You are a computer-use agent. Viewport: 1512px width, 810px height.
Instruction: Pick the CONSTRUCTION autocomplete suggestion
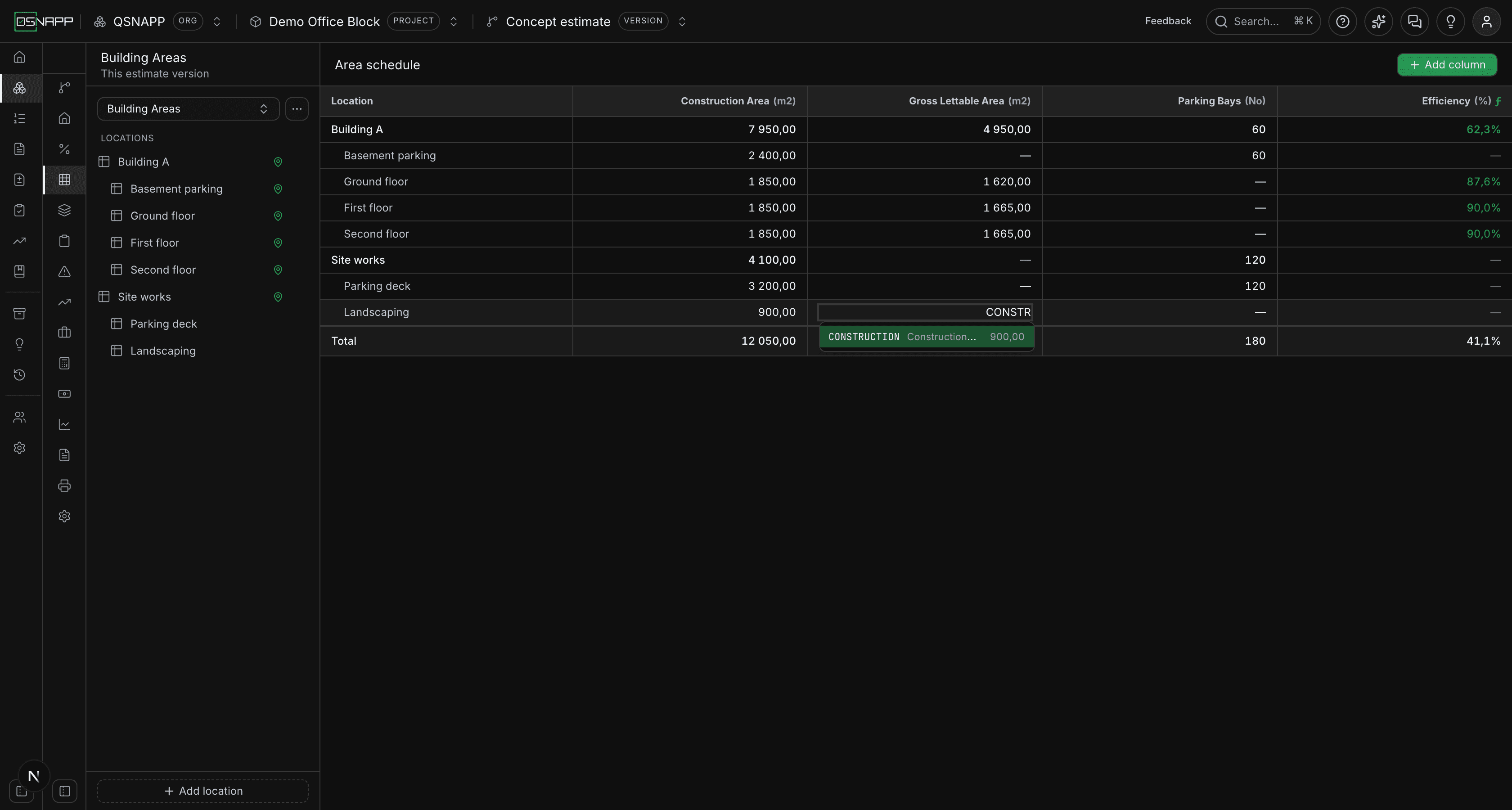pos(926,337)
